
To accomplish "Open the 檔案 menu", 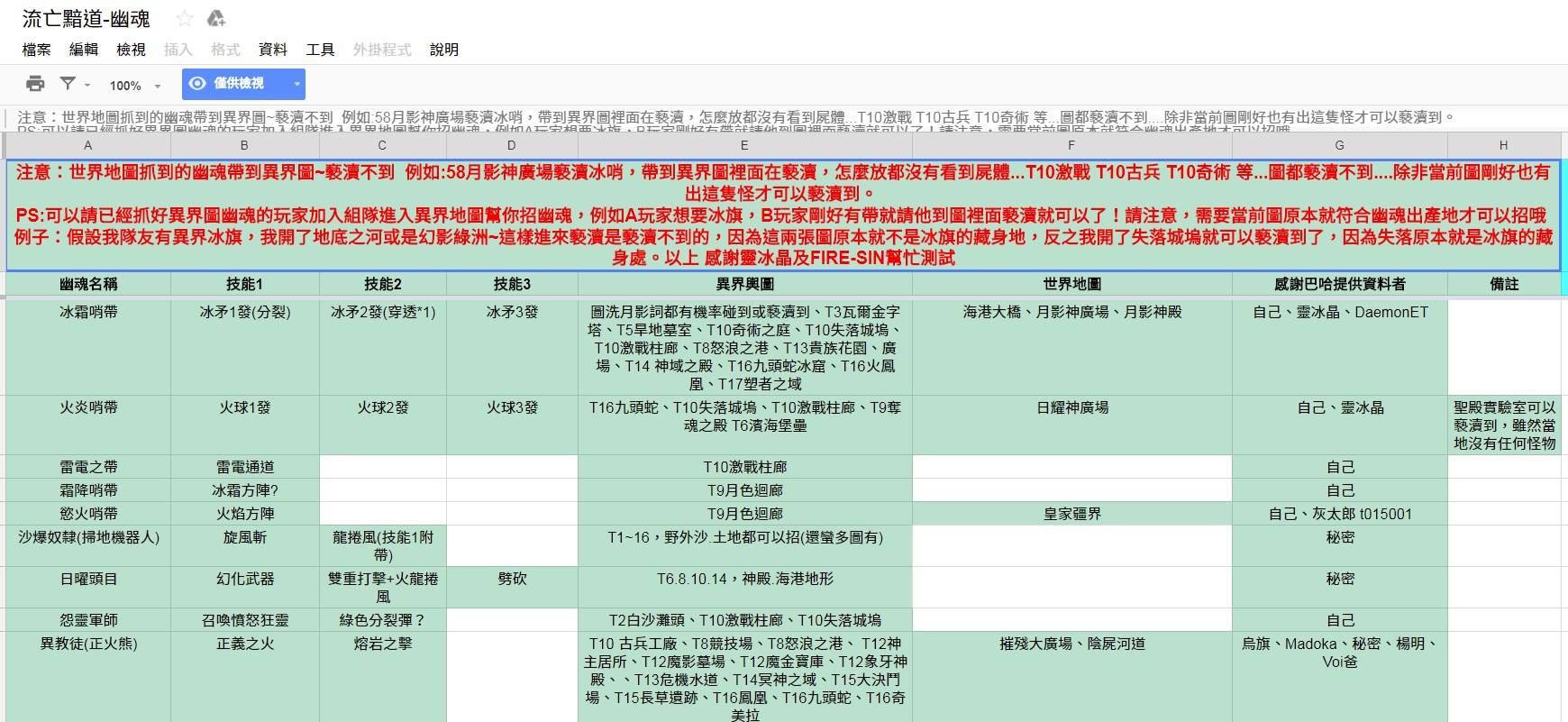I will (37, 50).
